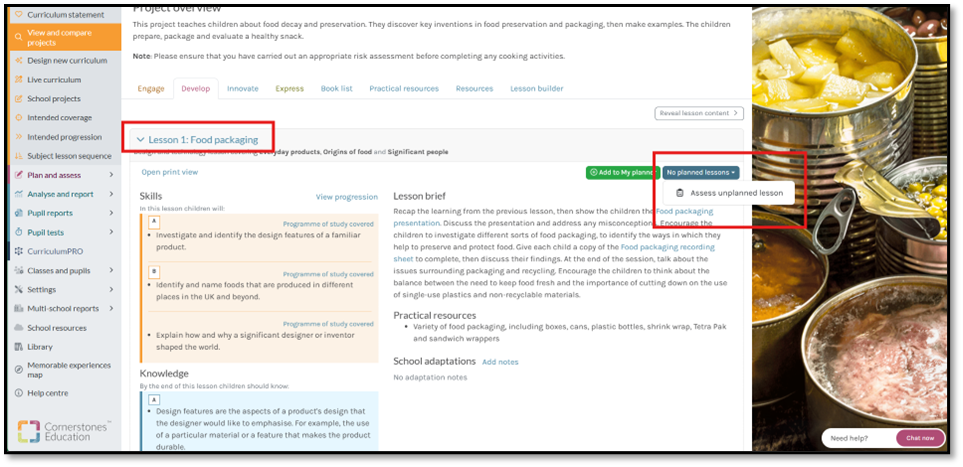This screenshot has width=963, height=467.
Task: Click the View progression link
Action: tap(346, 197)
